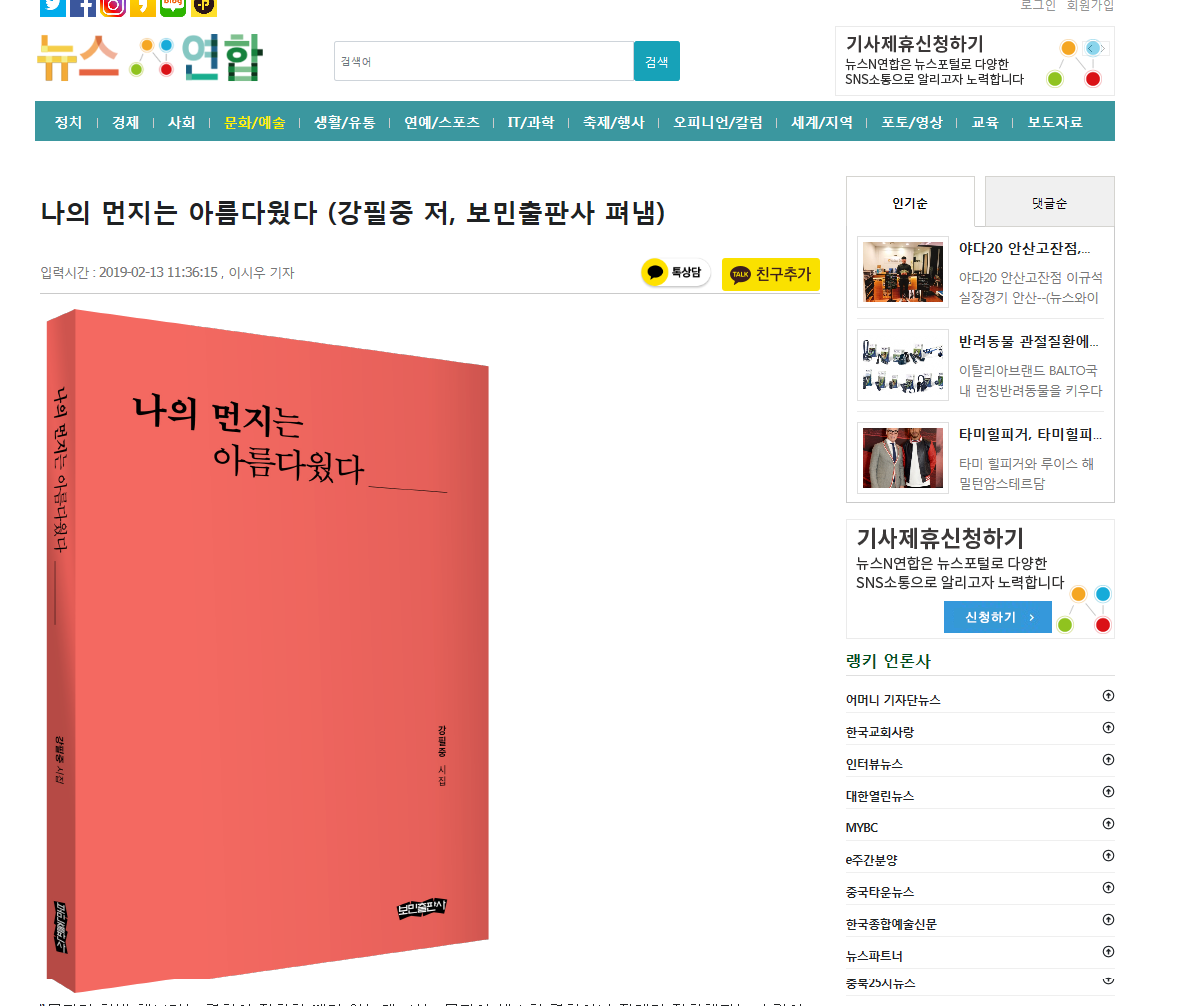Expand the 한국교회사랑 arrow icon
Screen dimensions: 1183x1006
coord(1108,728)
